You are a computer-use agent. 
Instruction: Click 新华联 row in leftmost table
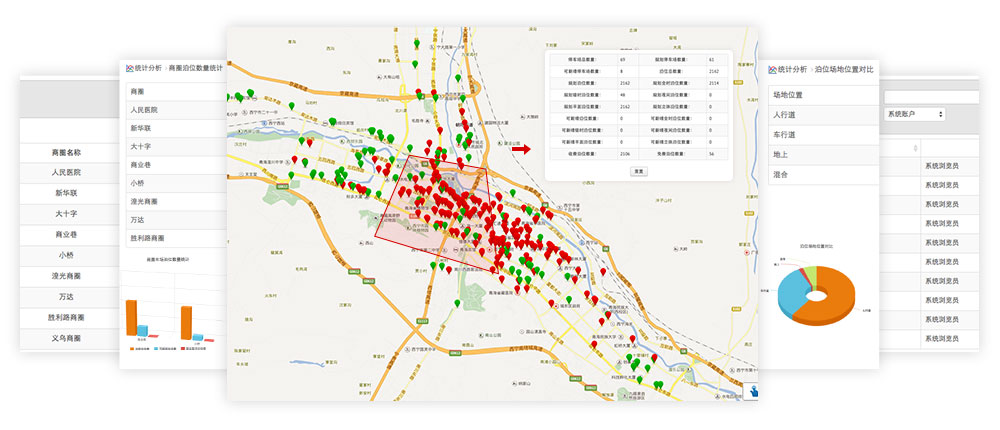click(x=66, y=192)
